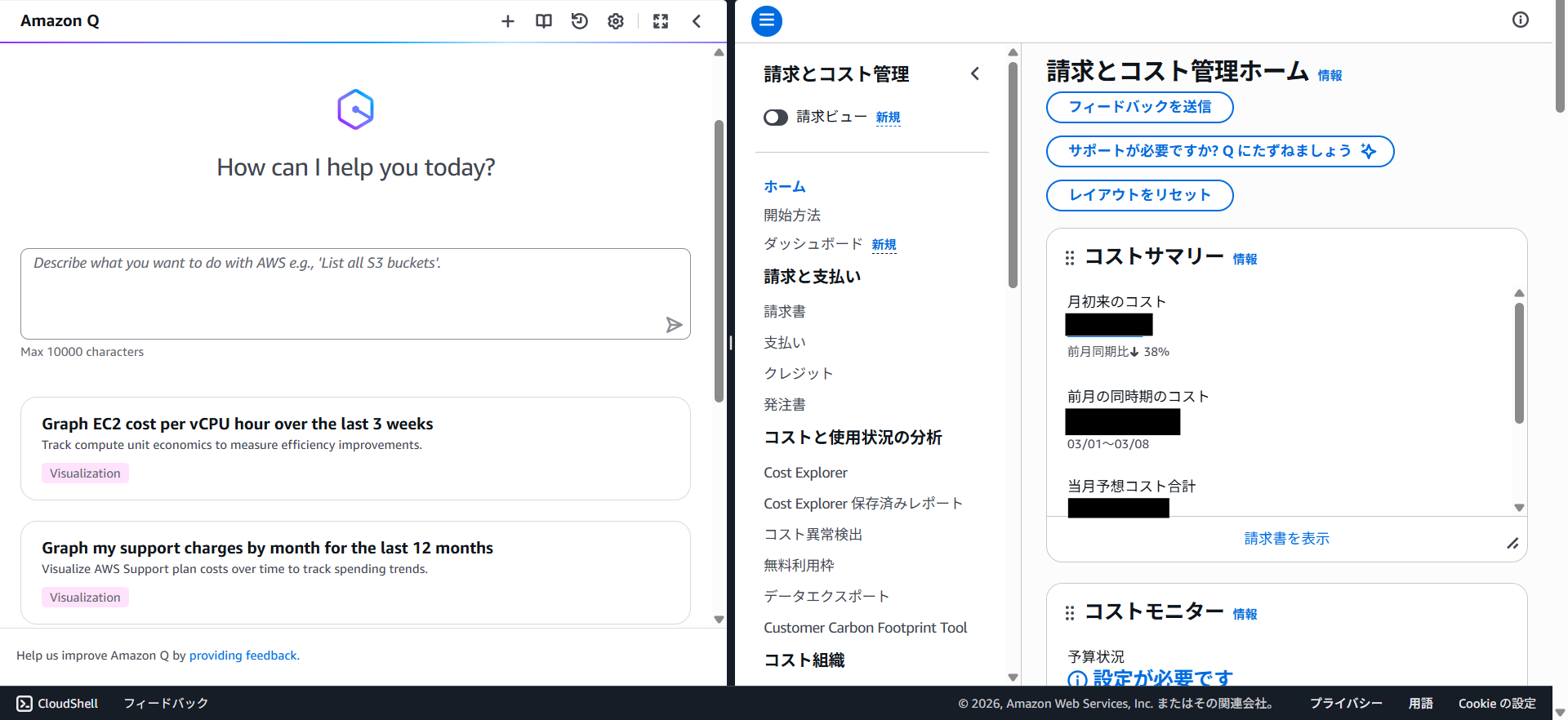Click 当月予想コスト合計 label
The width and height of the screenshot is (1568, 720).
click(1131, 487)
